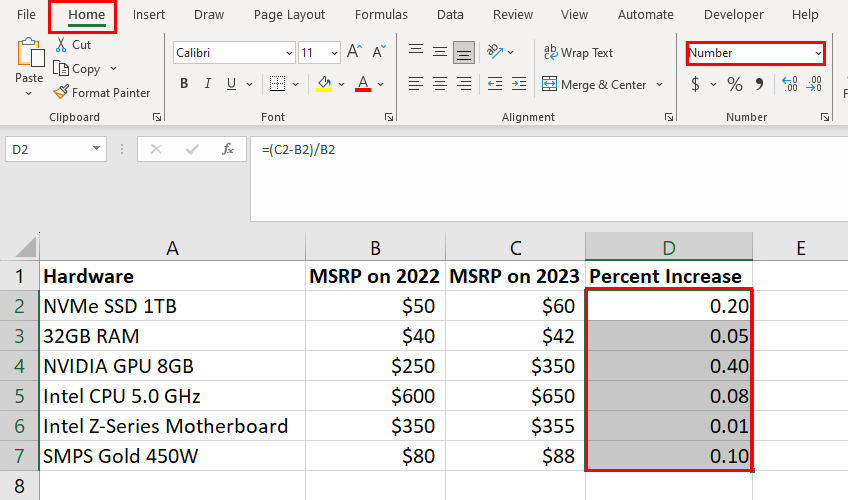Click the Insert Function fx icon

click(228, 149)
